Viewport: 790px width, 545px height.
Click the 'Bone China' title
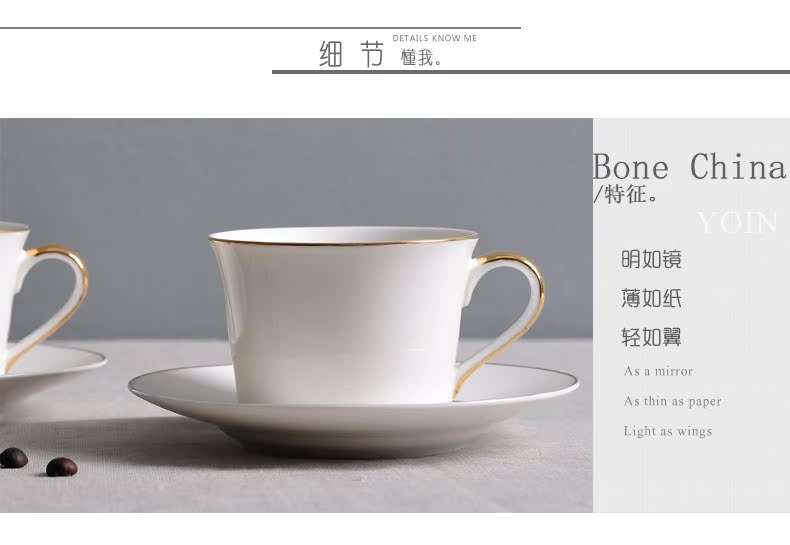(689, 166)
